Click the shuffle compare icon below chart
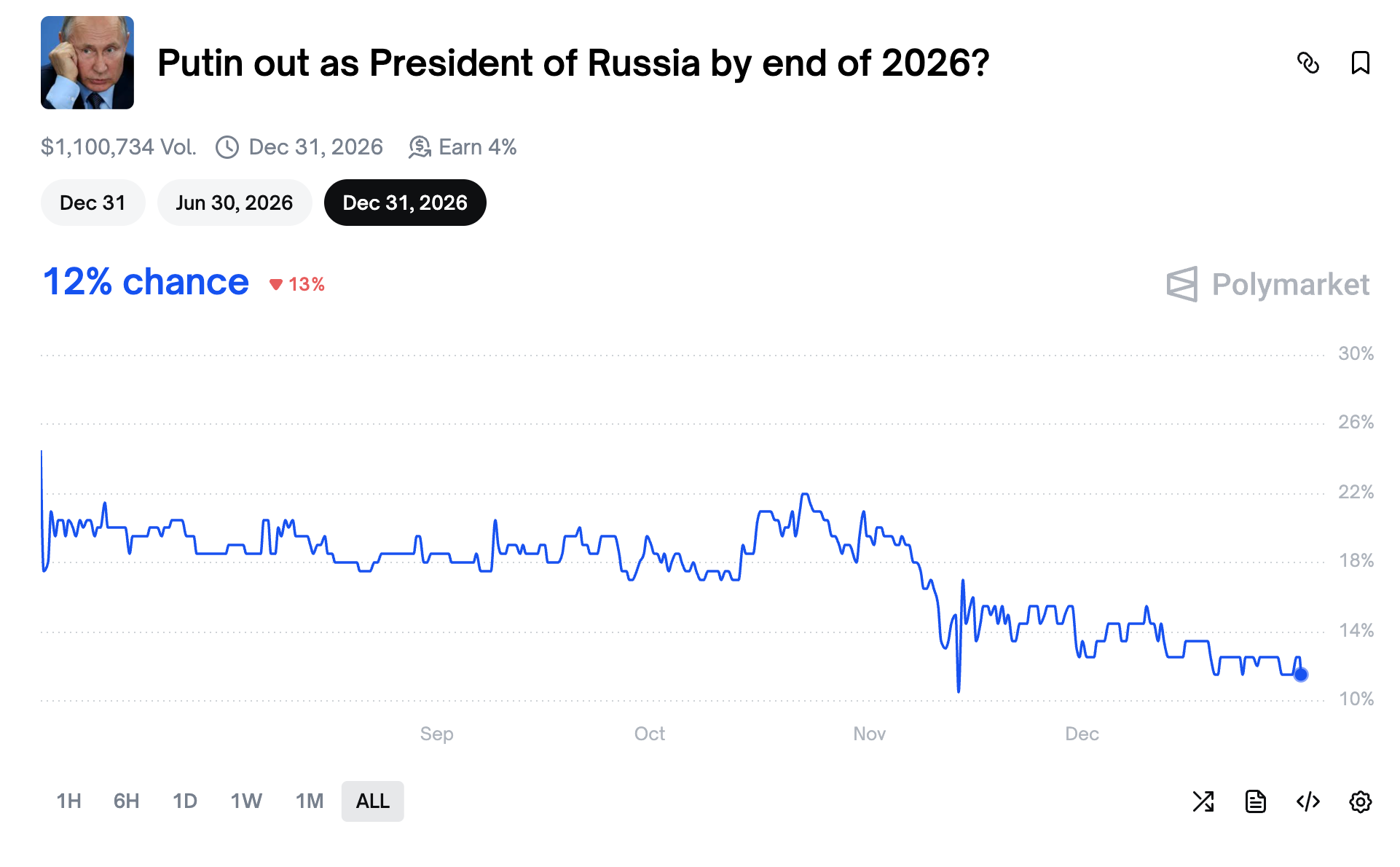 [1203, 801]
